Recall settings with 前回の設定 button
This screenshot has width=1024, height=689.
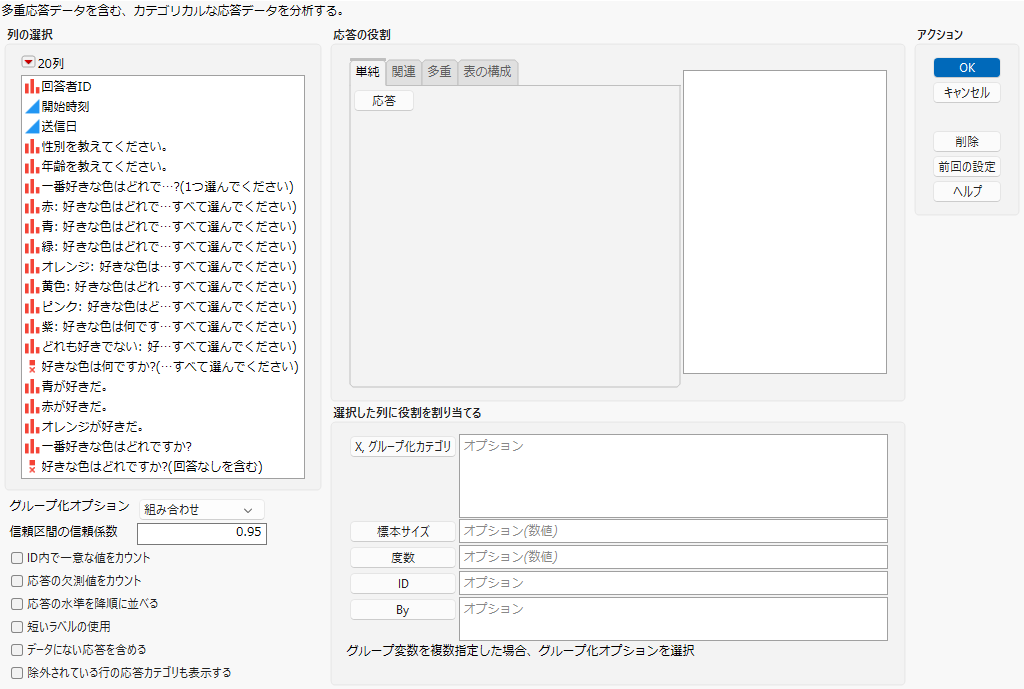[967, 167]
